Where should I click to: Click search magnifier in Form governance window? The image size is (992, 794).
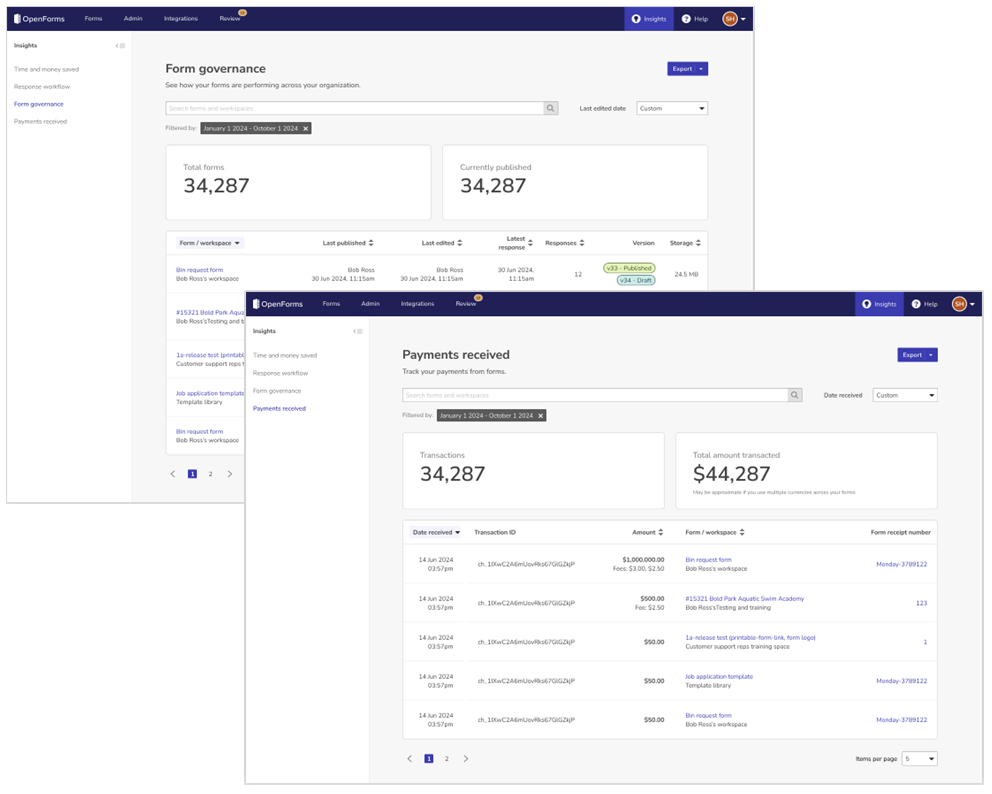[x=550, y=108]
